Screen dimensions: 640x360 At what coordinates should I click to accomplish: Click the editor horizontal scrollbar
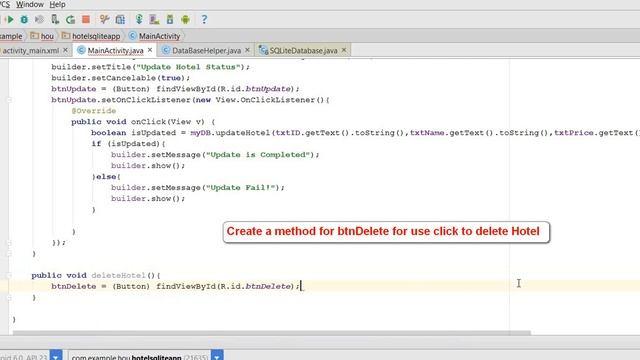(271, 333)
